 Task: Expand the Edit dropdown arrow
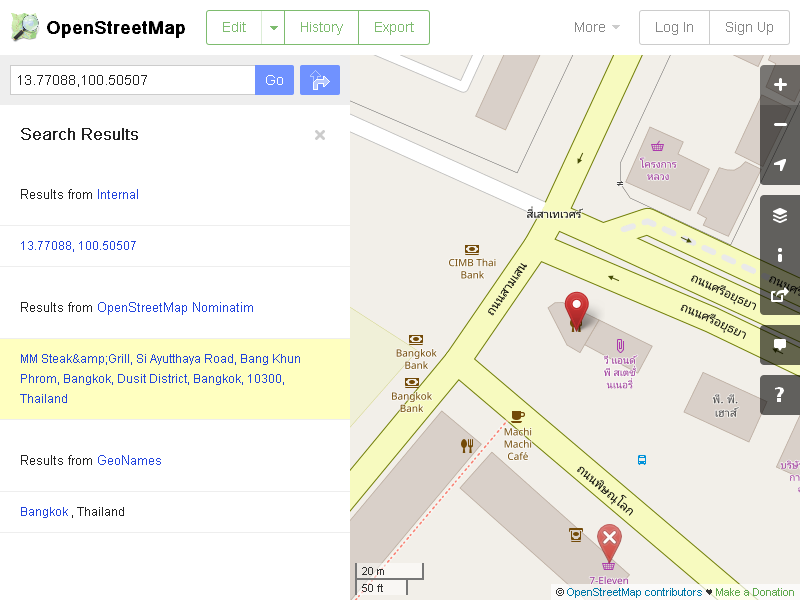[x=273, y=28]
